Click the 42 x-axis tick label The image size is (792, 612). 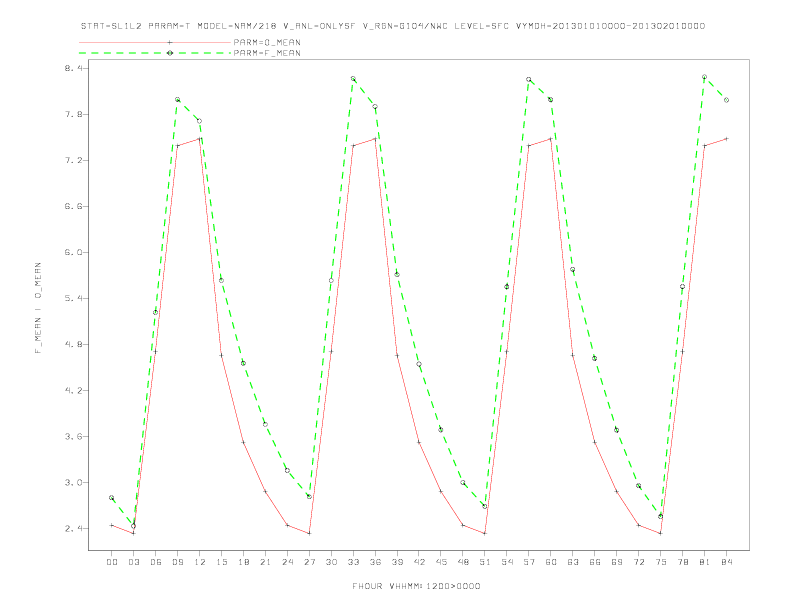click(x=419, y=562)
